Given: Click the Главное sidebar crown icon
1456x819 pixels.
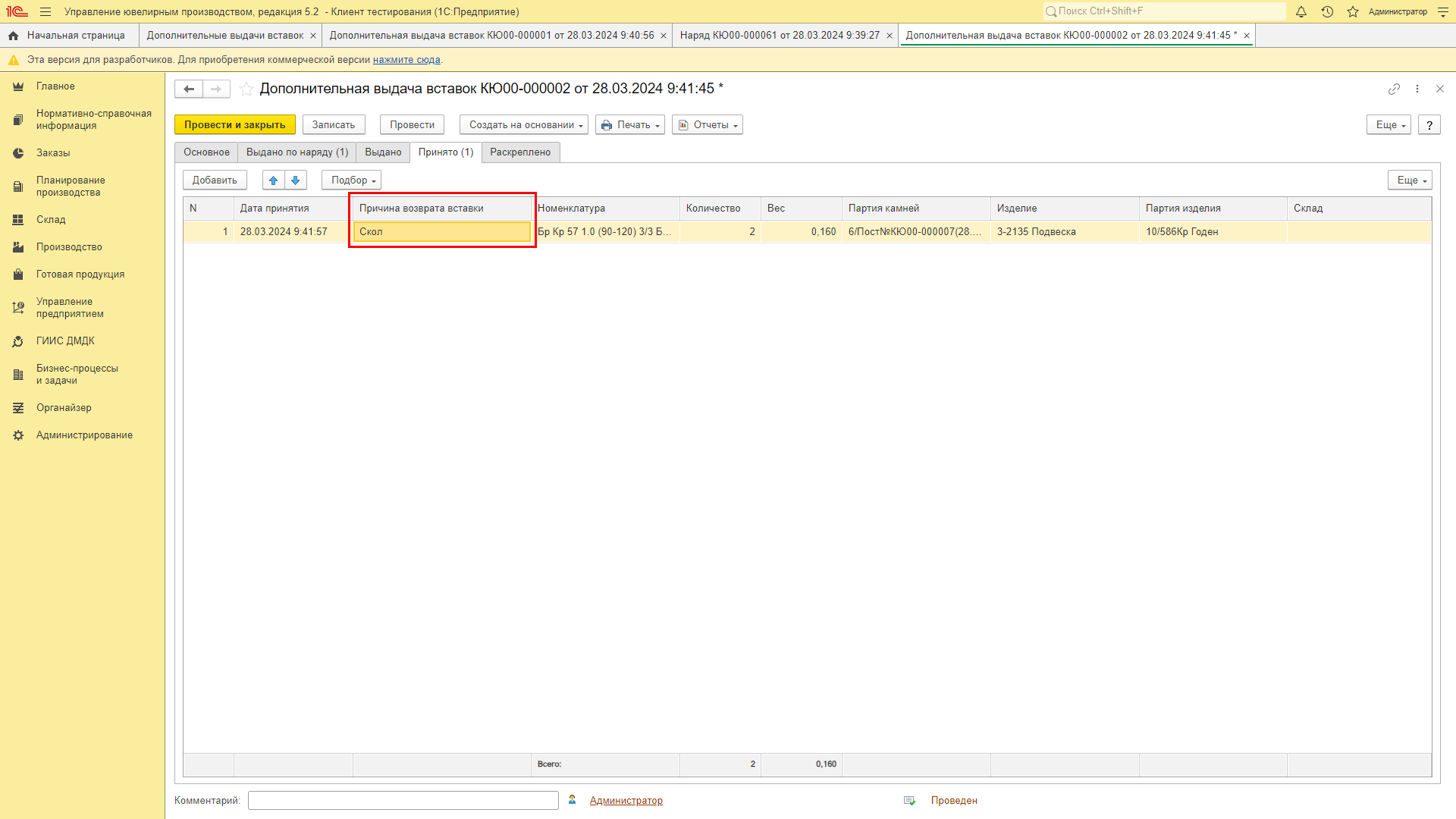Looking at the screenshot, I should (x=18, y=86).
